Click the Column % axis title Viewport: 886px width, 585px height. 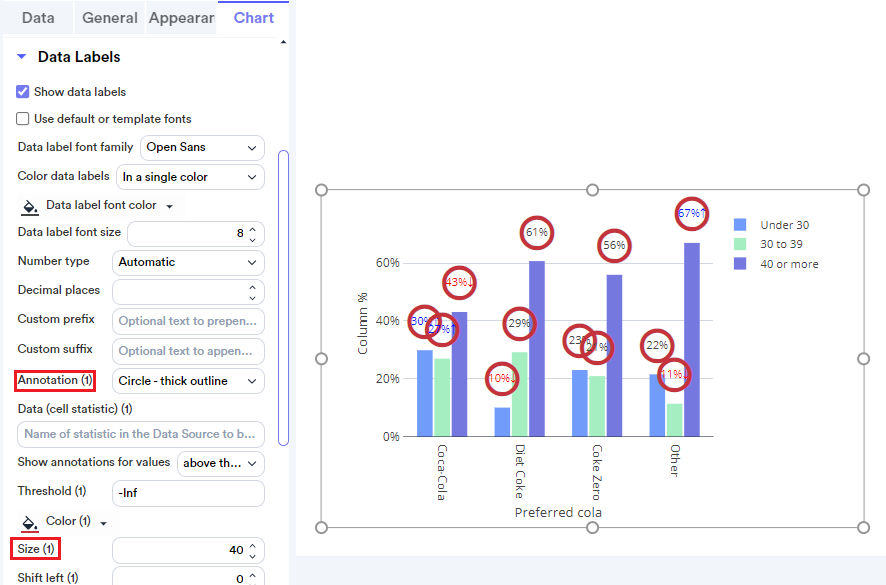(x=362, y=323)
